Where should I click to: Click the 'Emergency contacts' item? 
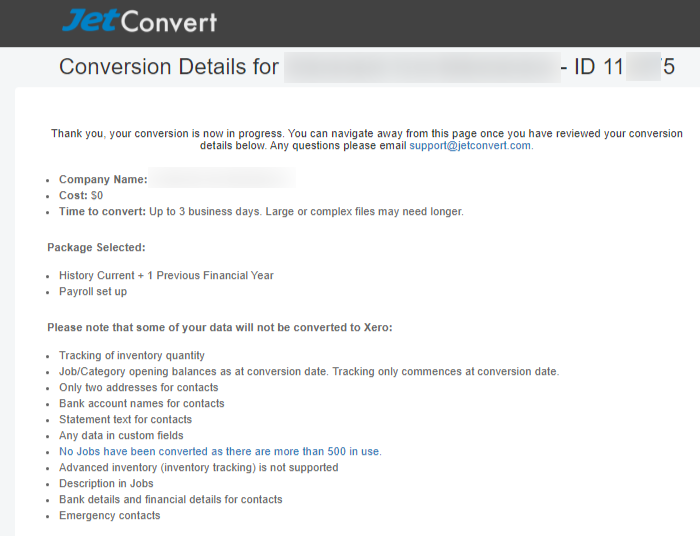(109, 515)
